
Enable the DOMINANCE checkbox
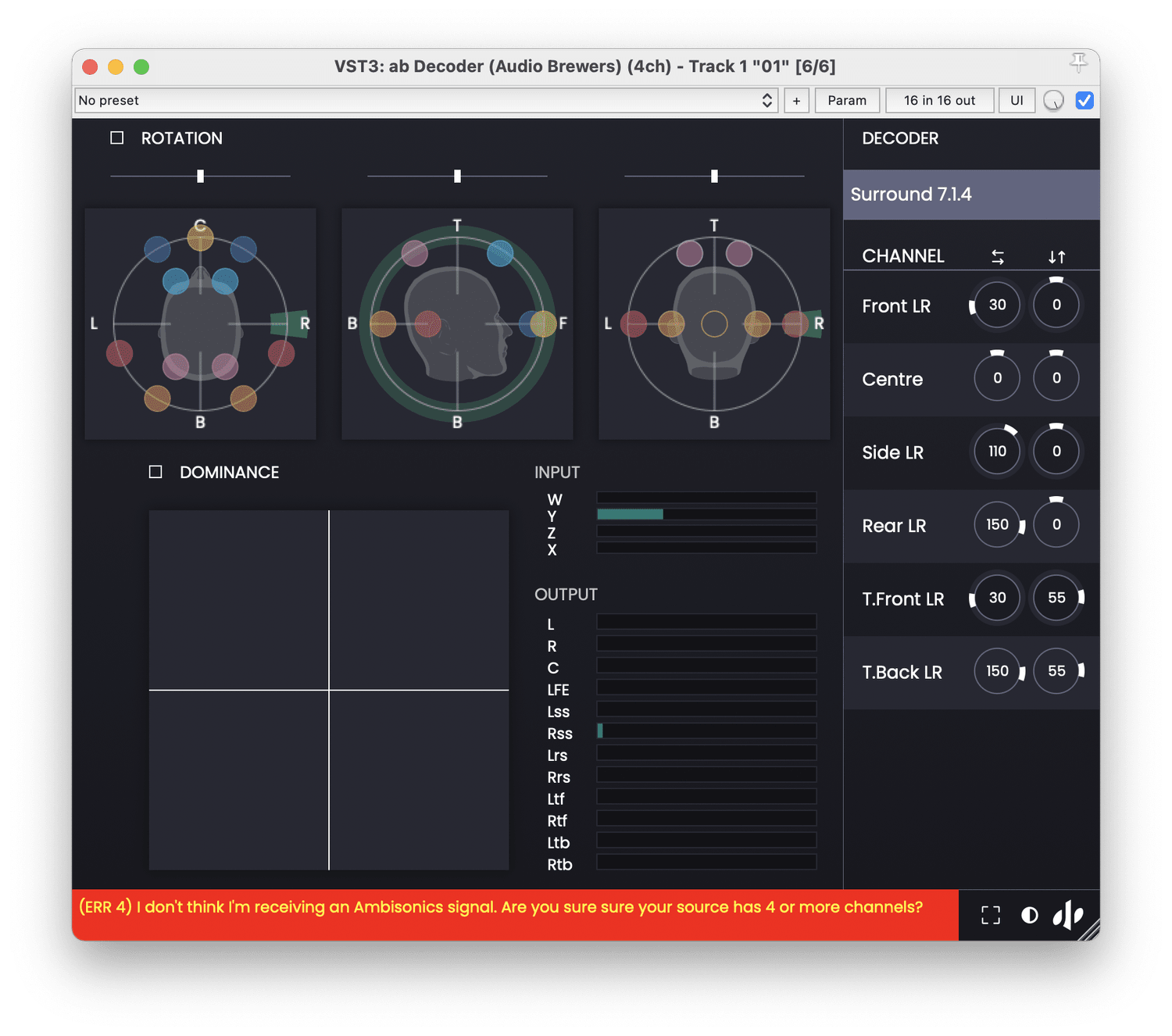click(x=155, y=472)
